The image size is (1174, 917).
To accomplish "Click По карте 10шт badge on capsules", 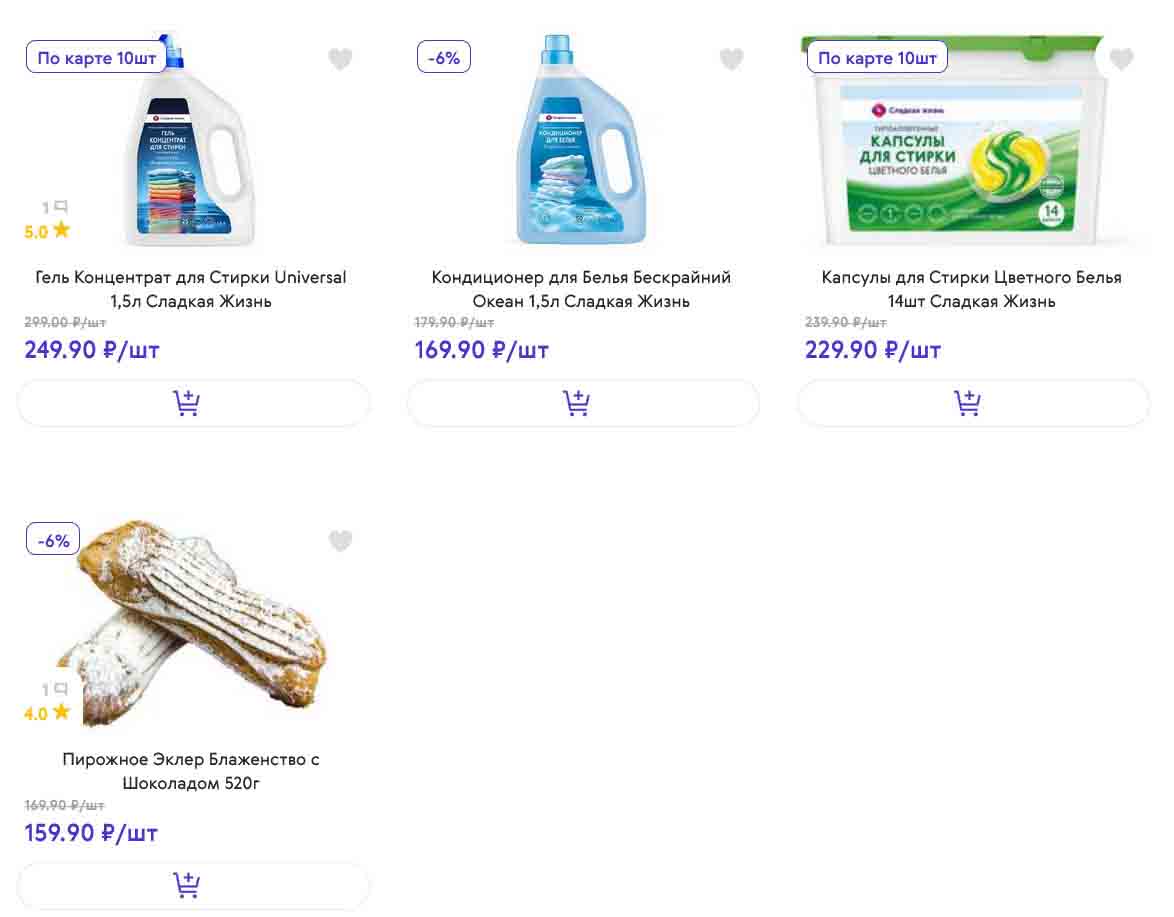I will pyautogui.click(x=877, y=57).
